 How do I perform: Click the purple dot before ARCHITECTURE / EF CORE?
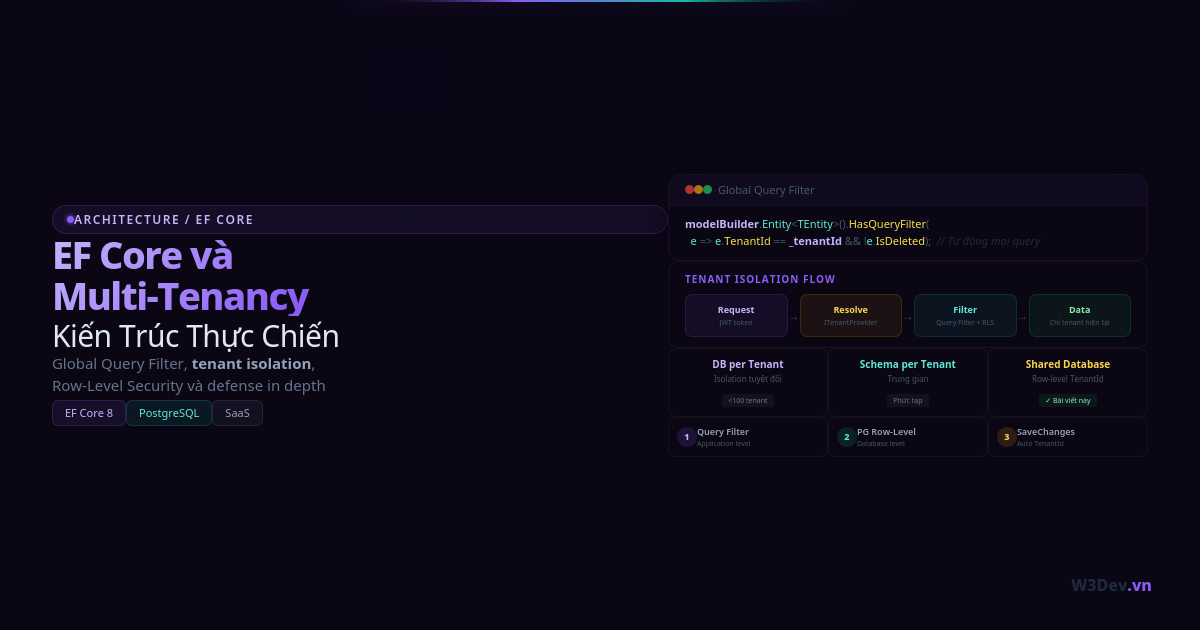tap(70, 220)
